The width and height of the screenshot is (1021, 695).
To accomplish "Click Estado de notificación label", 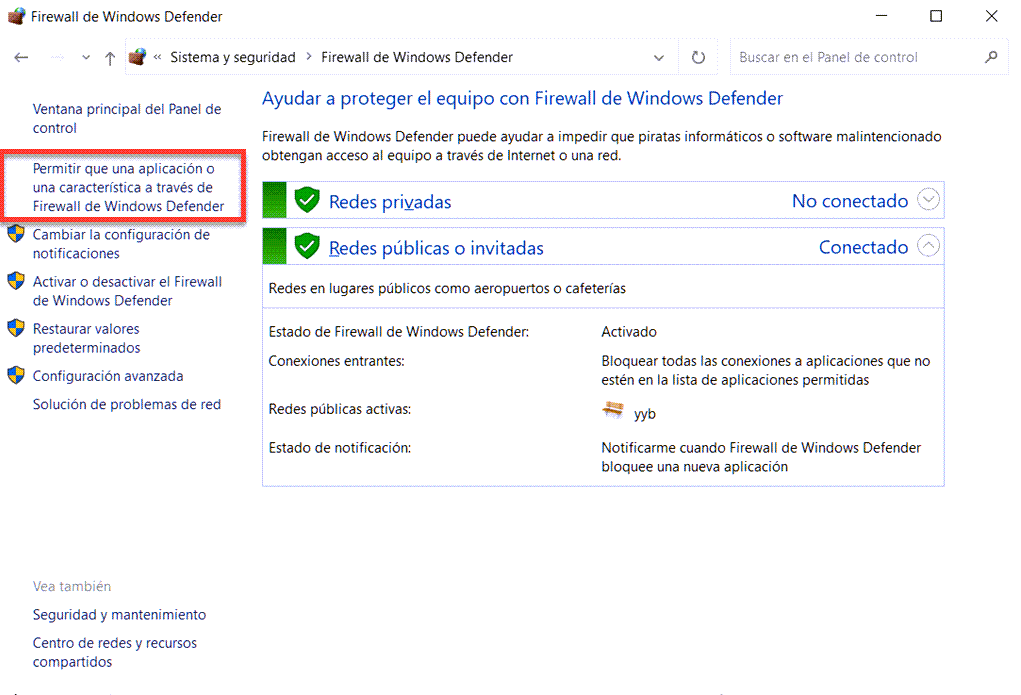I will click(340, 447).
